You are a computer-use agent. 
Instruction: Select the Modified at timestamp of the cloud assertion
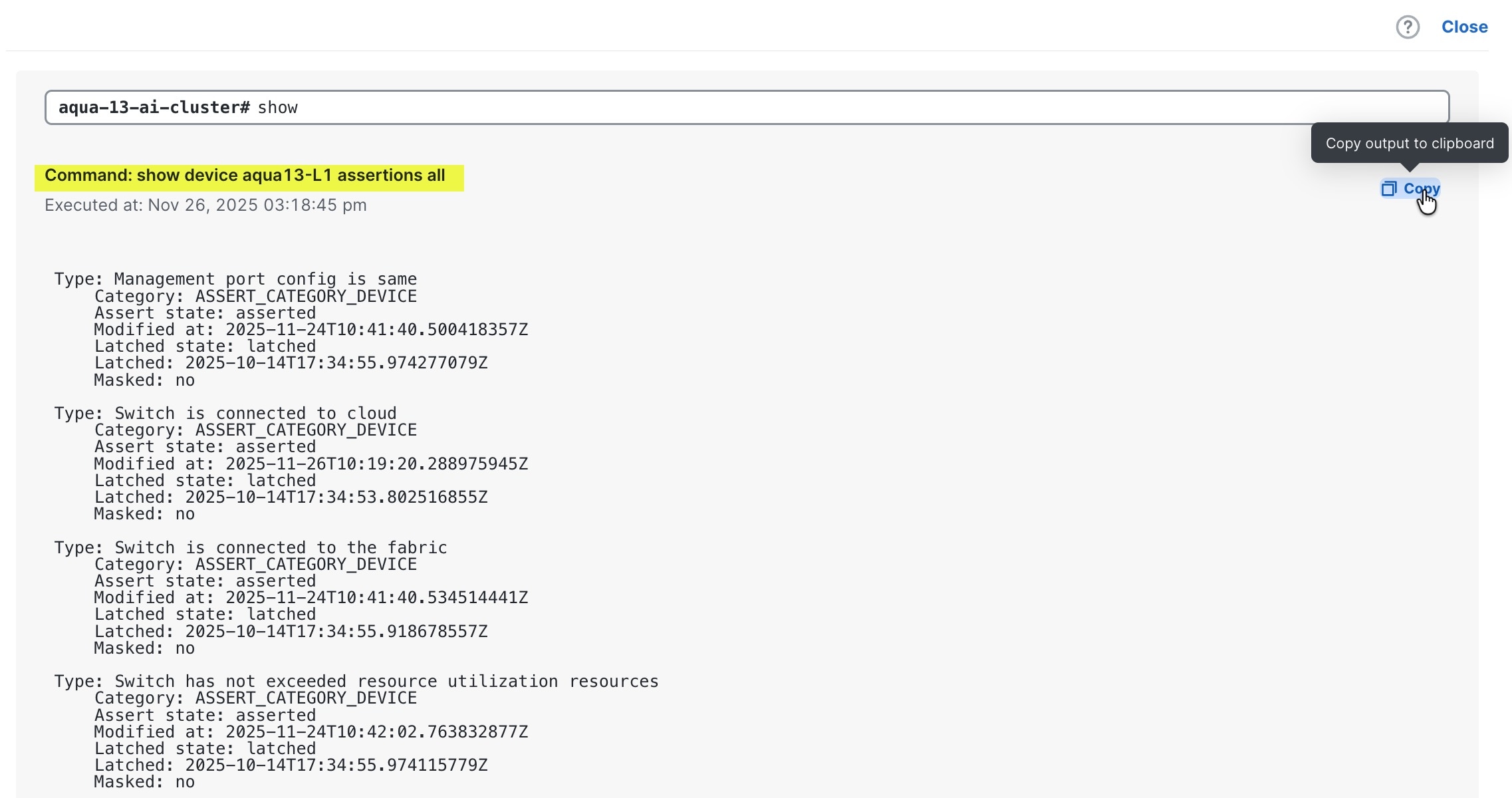point(311,464)
